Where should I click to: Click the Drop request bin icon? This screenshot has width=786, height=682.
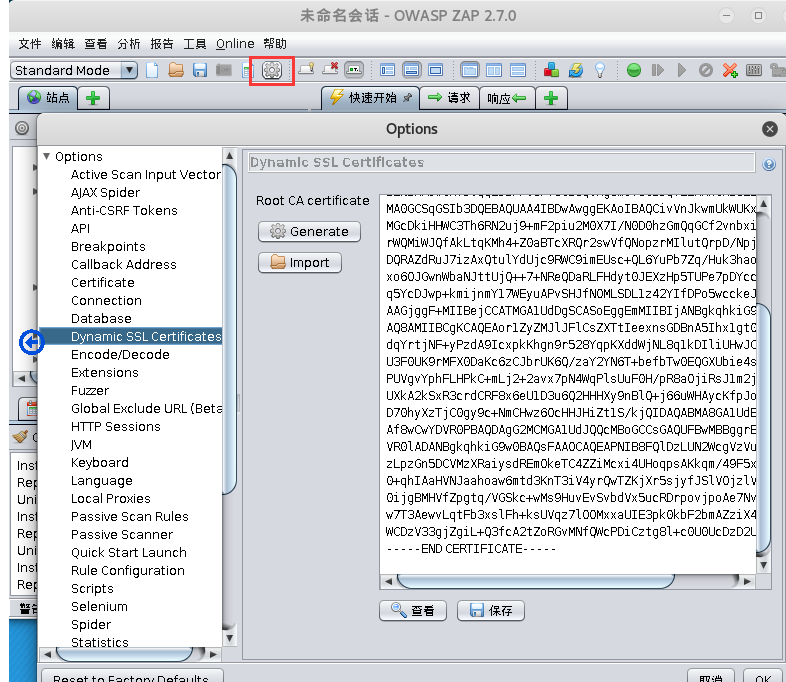(706, 70)
